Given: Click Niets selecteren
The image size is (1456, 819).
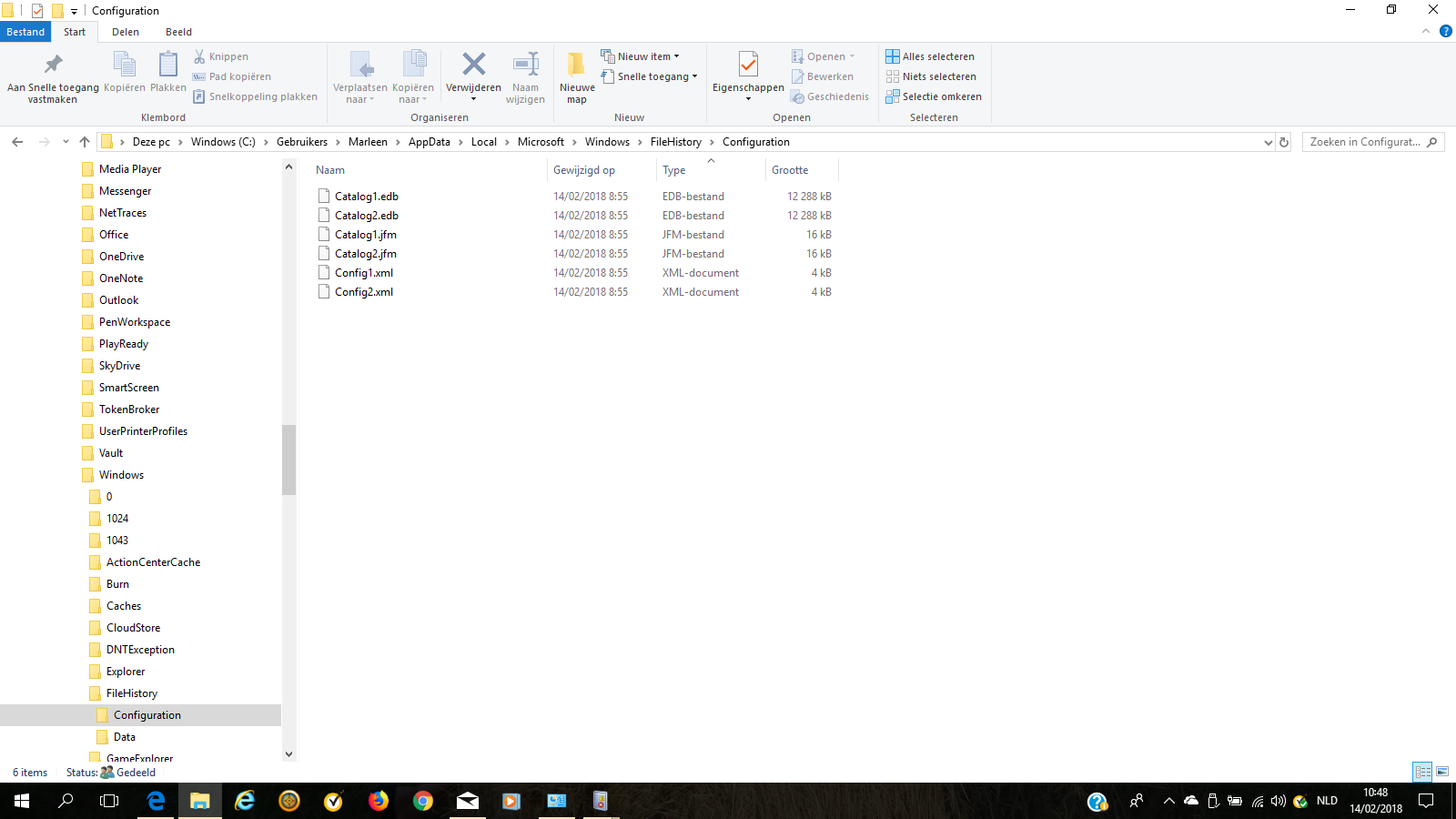Looking at the screenshot, I should click(931, 76).
